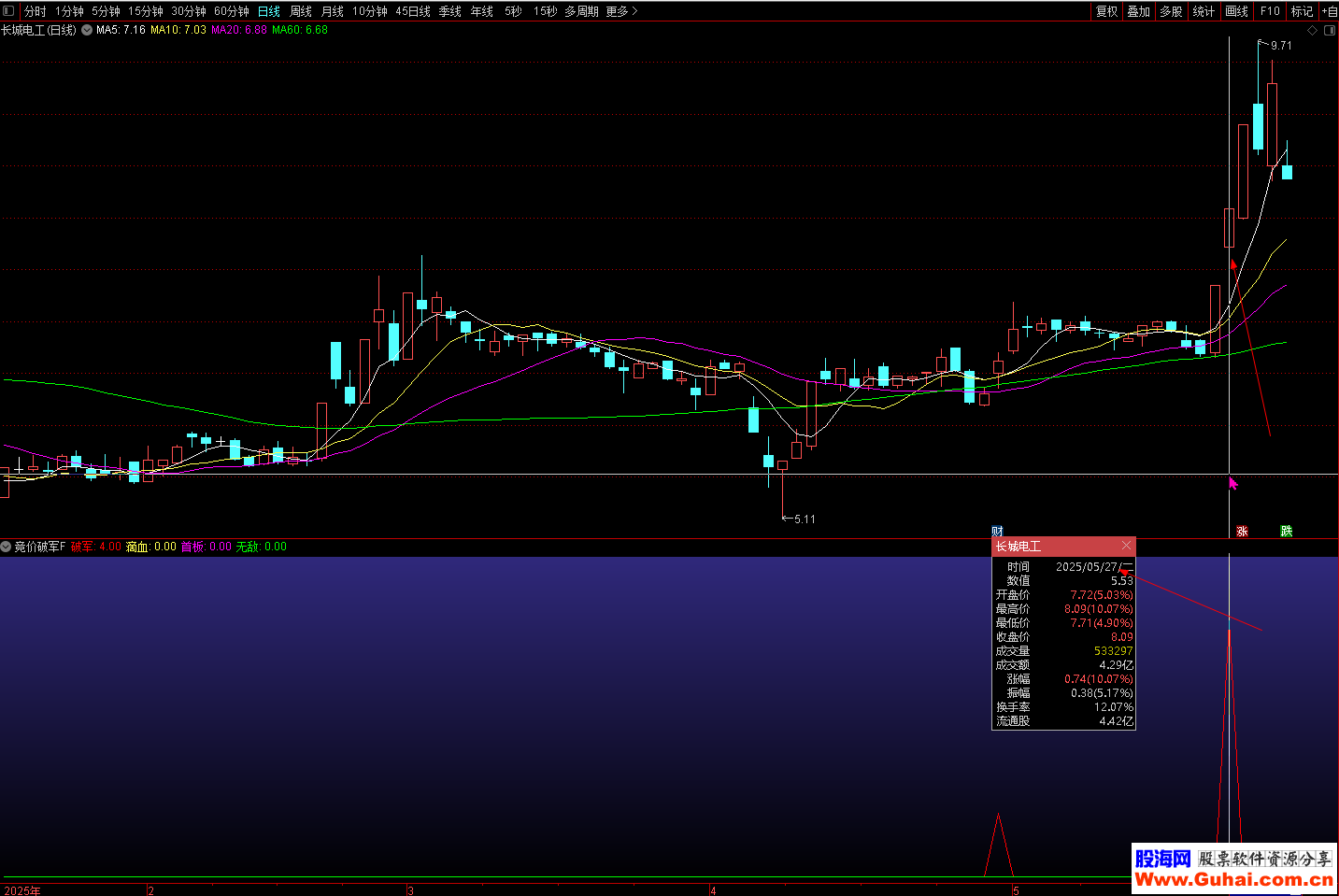Select the 1分钟 period tab
Viewport: 1339px width, 896px height.
click(x=69, y=11)
